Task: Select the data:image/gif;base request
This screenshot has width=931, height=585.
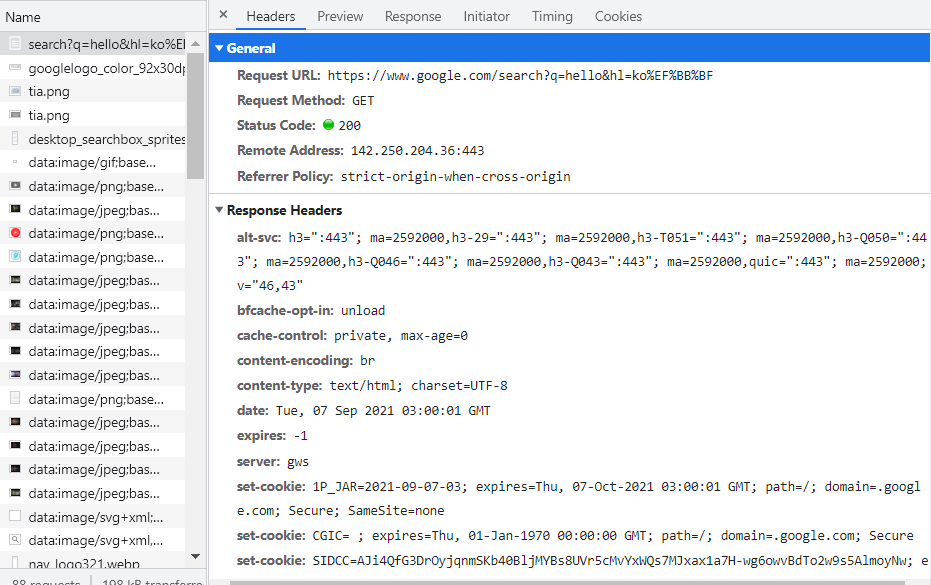Action: pyautogui.click(x=93, y=162)
